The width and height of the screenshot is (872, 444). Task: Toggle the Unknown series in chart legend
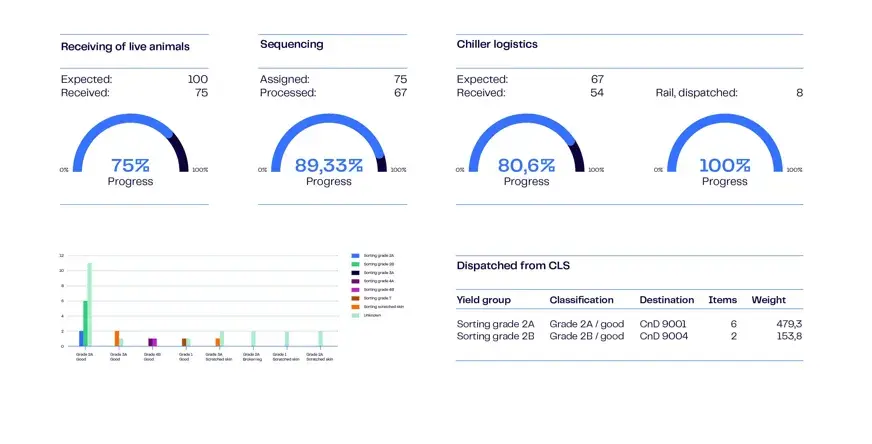pos(366,315)
